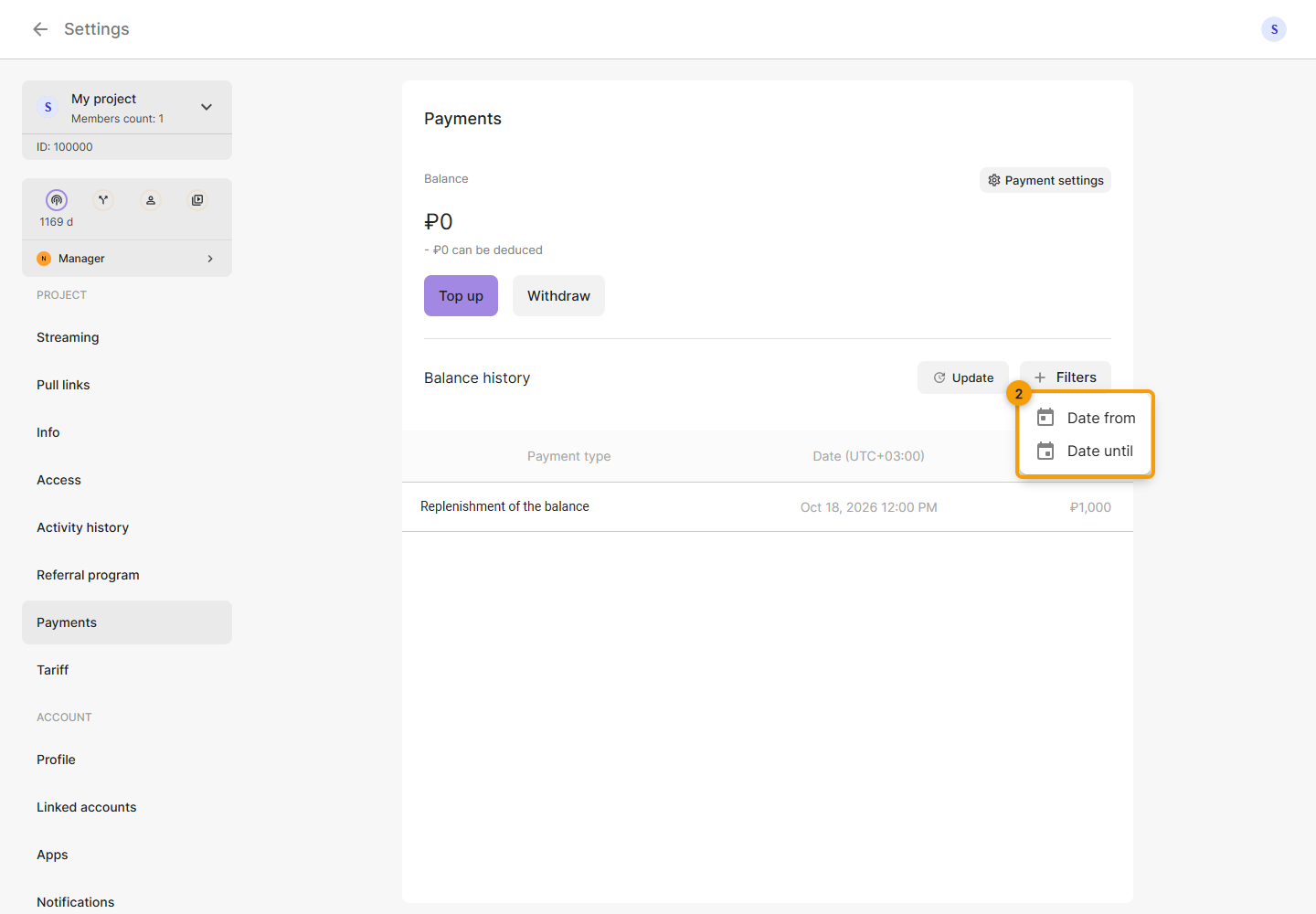1316x914 pixels.
Task: Click the branching split arrows icon
Action: pyautogui.click(x=103, y=200)
